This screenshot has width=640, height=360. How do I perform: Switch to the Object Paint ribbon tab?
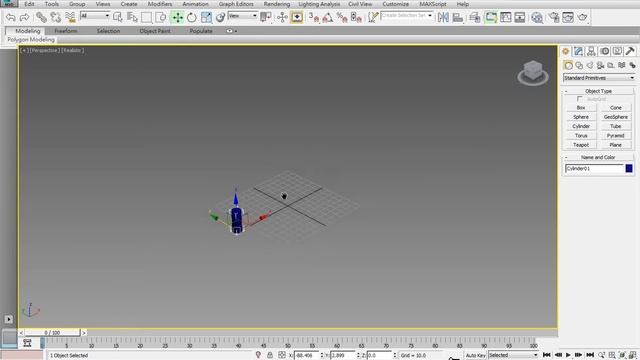[155, 31]
